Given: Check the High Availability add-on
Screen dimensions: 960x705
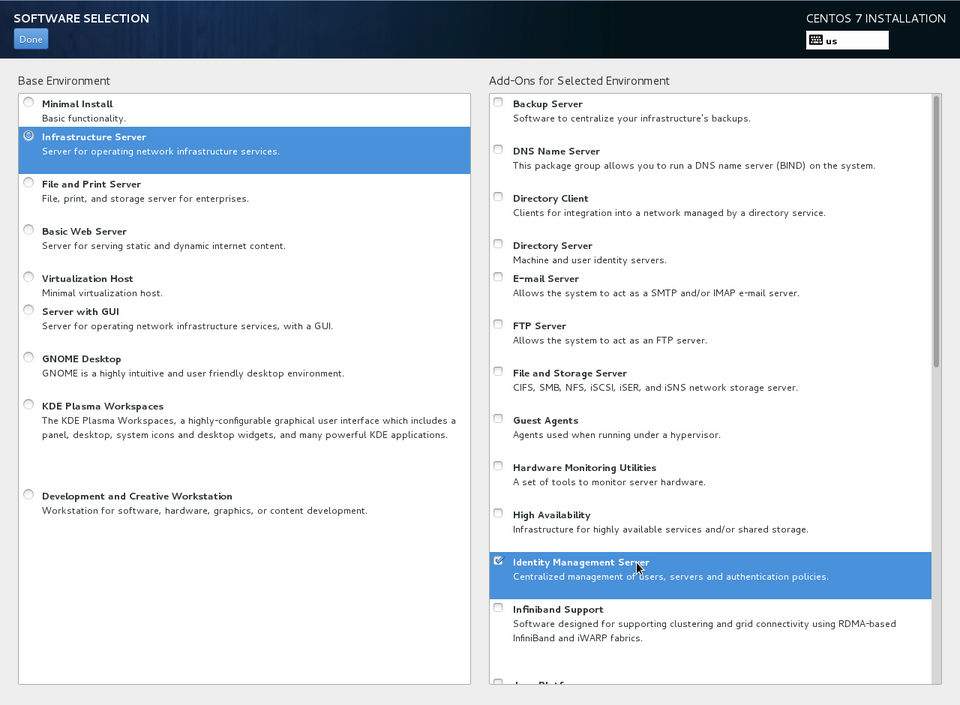Looking at the screenshot, I should (x=498, y=514).
